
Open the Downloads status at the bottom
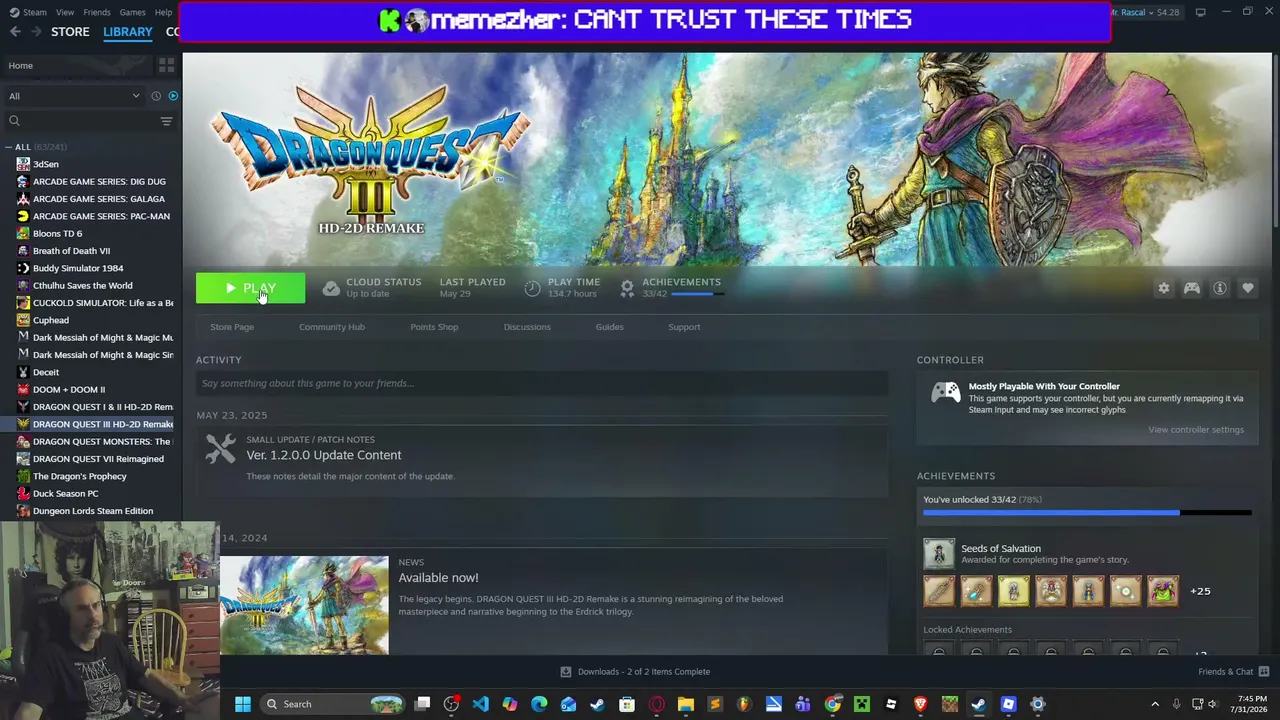pyautogui.click(x=635, y=672)
